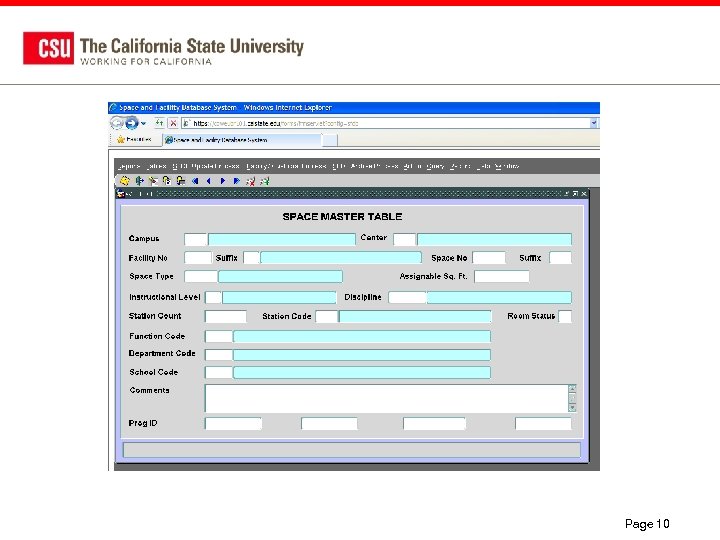720x540 pixels.
Task: Open the Query menu
Action: point(435,166)
